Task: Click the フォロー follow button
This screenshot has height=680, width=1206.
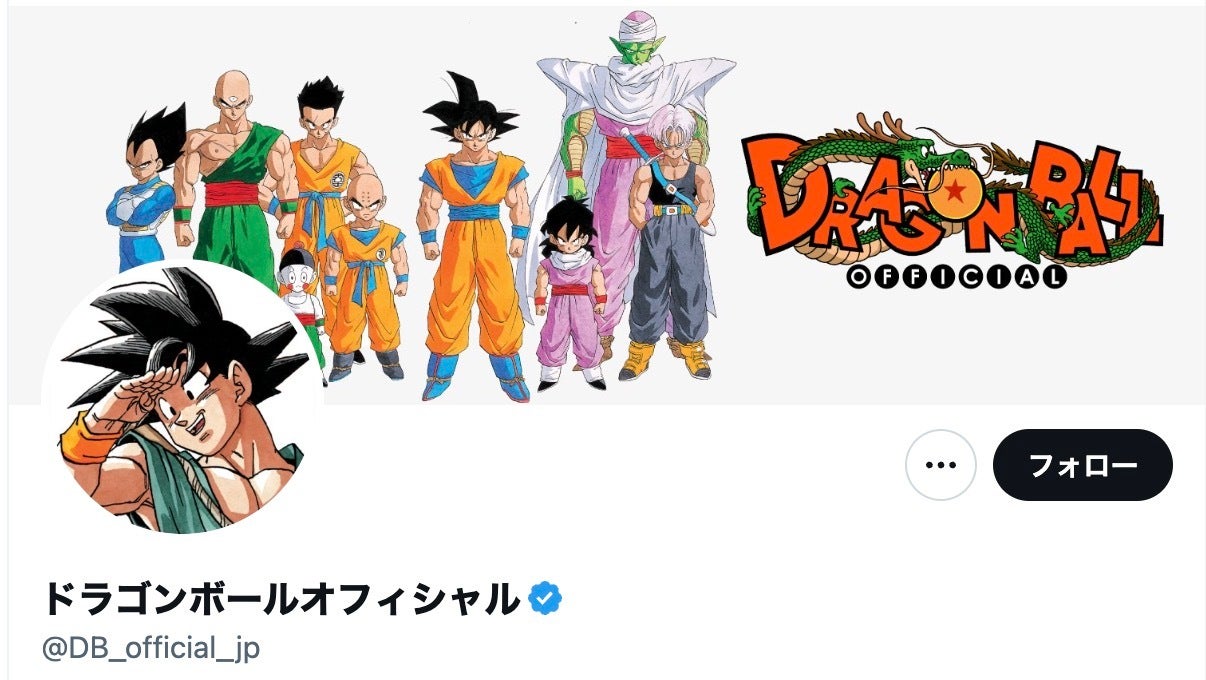Action: click(1082, 465)
